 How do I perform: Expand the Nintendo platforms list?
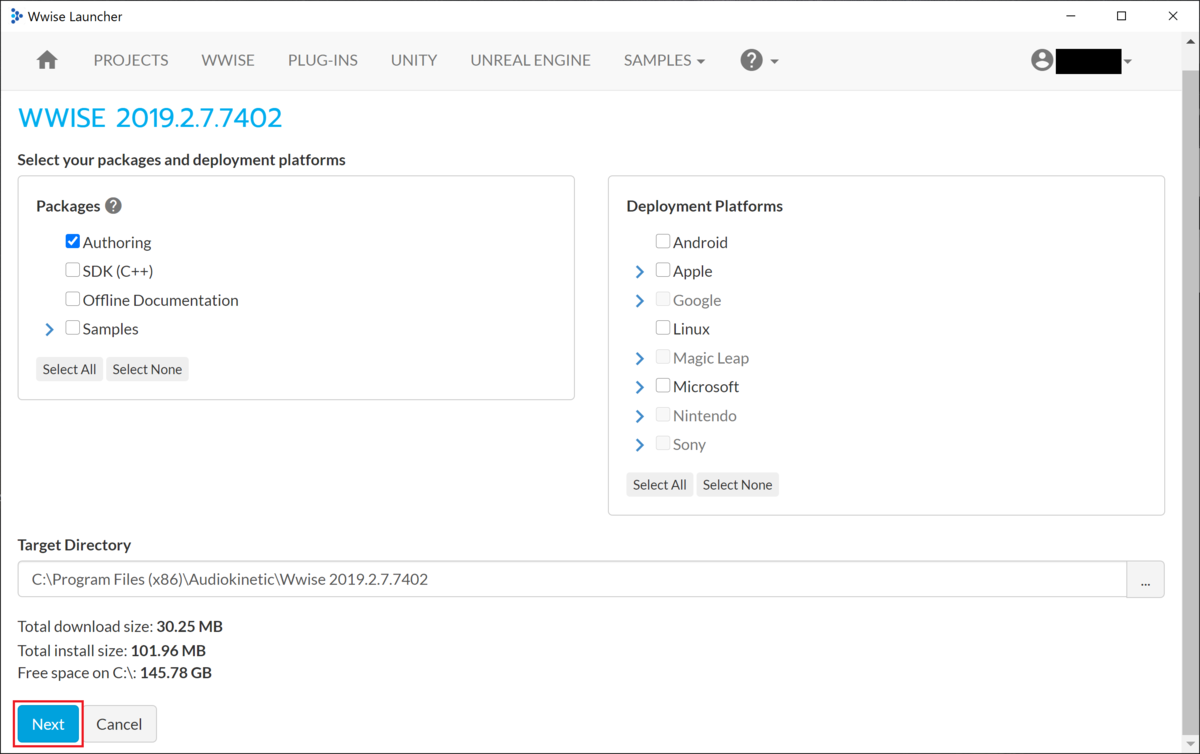(639, 416)
